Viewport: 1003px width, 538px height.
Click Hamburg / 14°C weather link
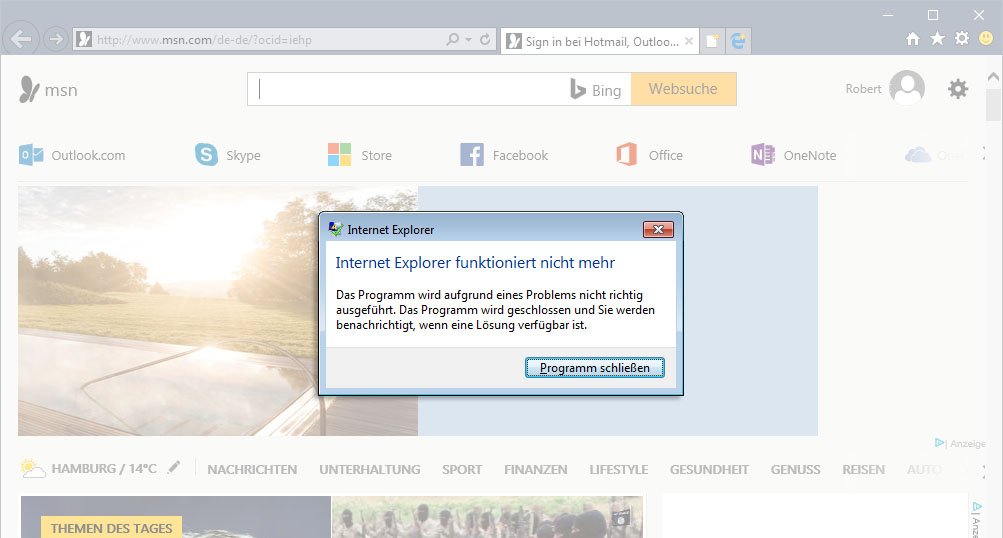pyautogui.click(x=104, y=468)
